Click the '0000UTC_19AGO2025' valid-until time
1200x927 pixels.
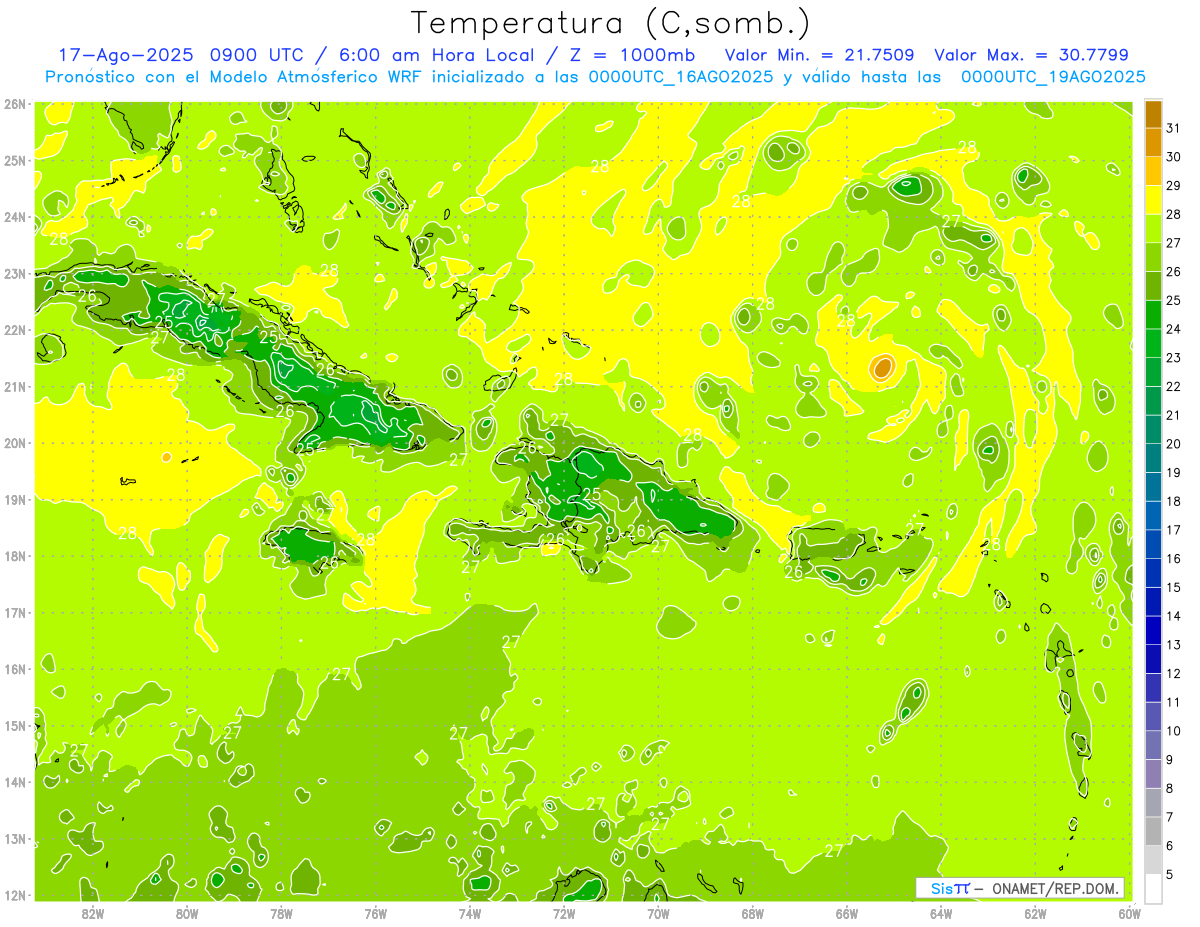(1053, 77)
